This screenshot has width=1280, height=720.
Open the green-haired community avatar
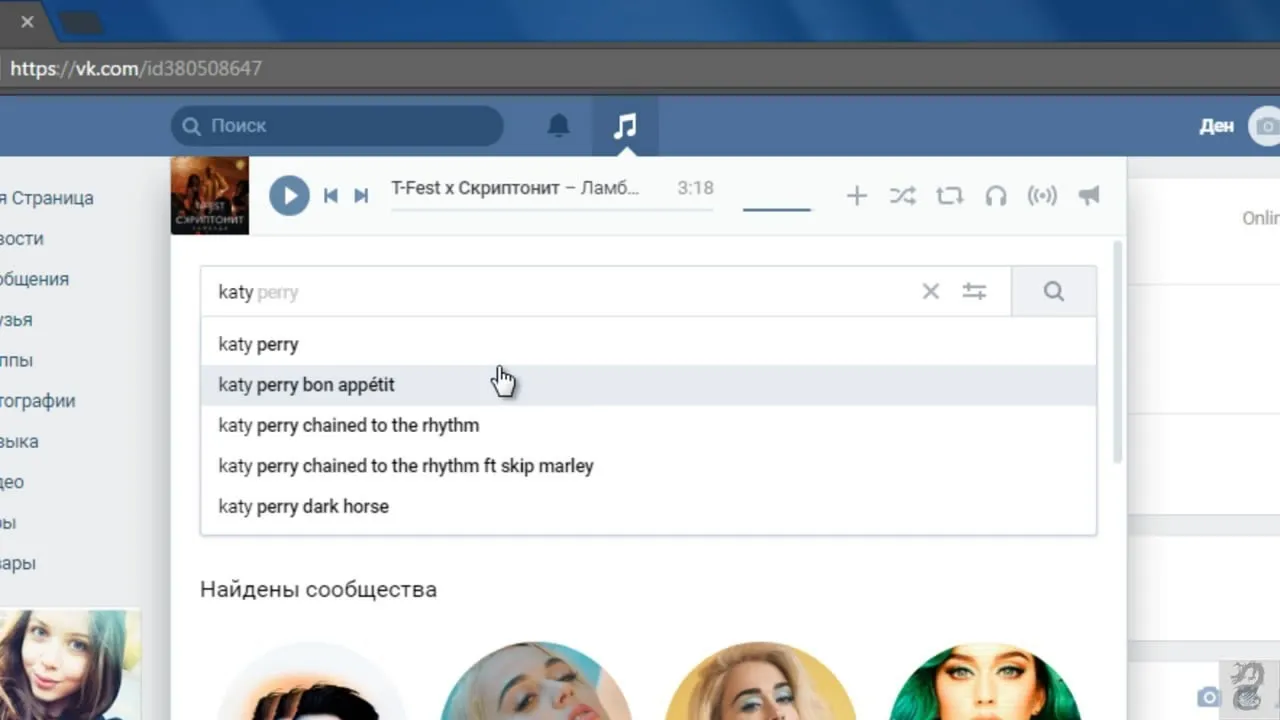(x=985, y=682)
